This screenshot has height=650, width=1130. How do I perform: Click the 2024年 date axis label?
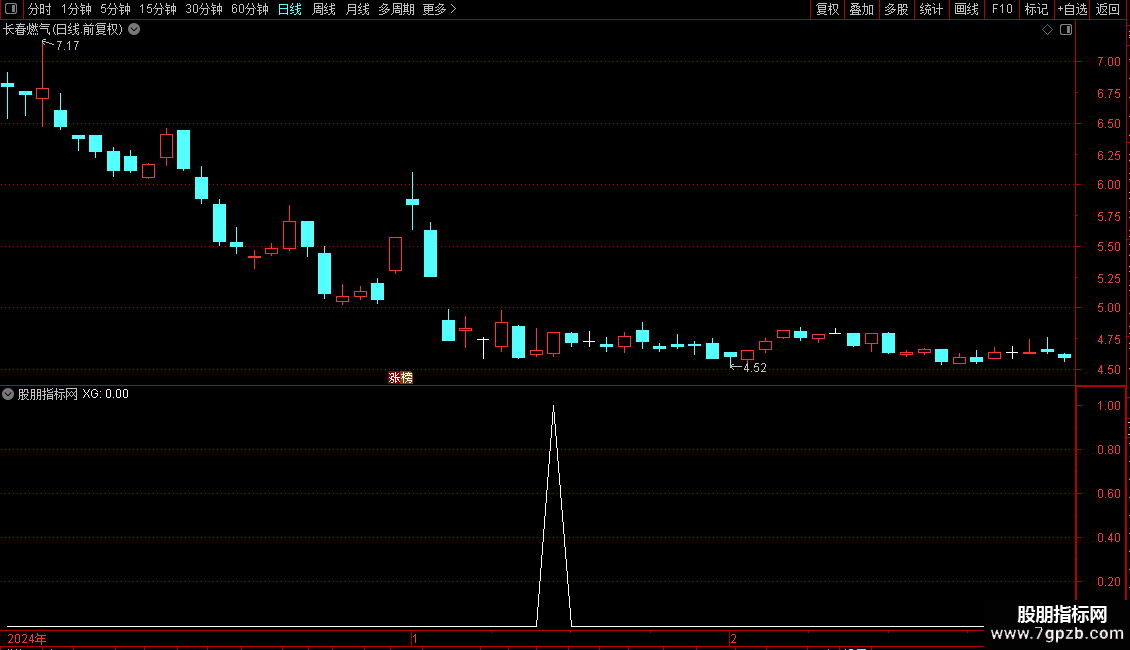(x=27, y=638)
